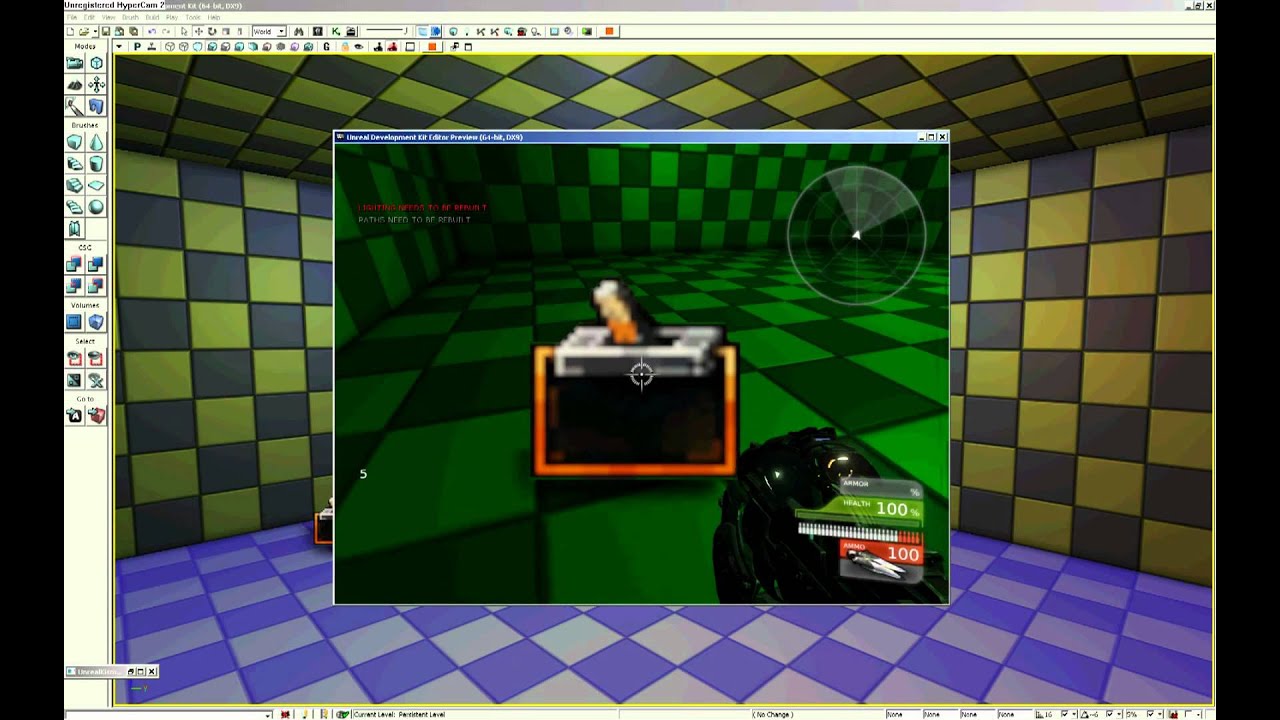1280x720 pixels.
Task: Show all actors icon
Action: pos(96,380)
